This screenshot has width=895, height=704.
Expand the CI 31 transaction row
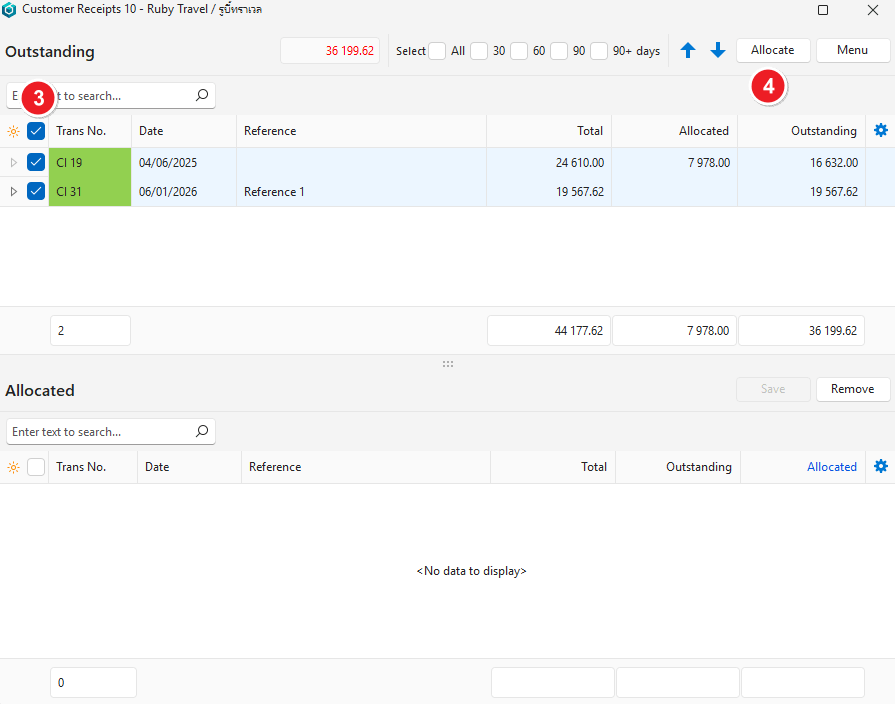click(x=13, y=191)
